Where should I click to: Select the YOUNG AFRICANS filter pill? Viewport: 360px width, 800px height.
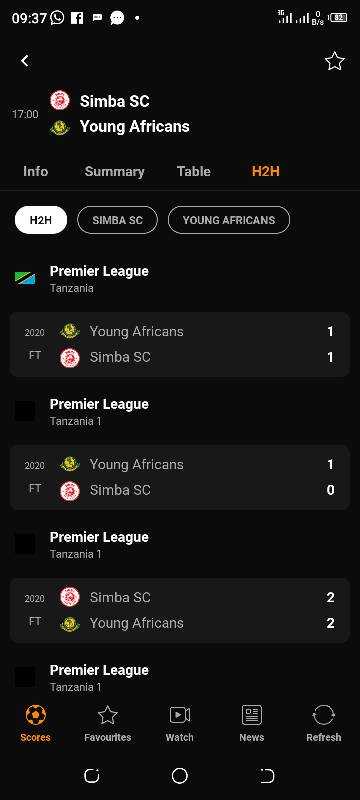229,220
